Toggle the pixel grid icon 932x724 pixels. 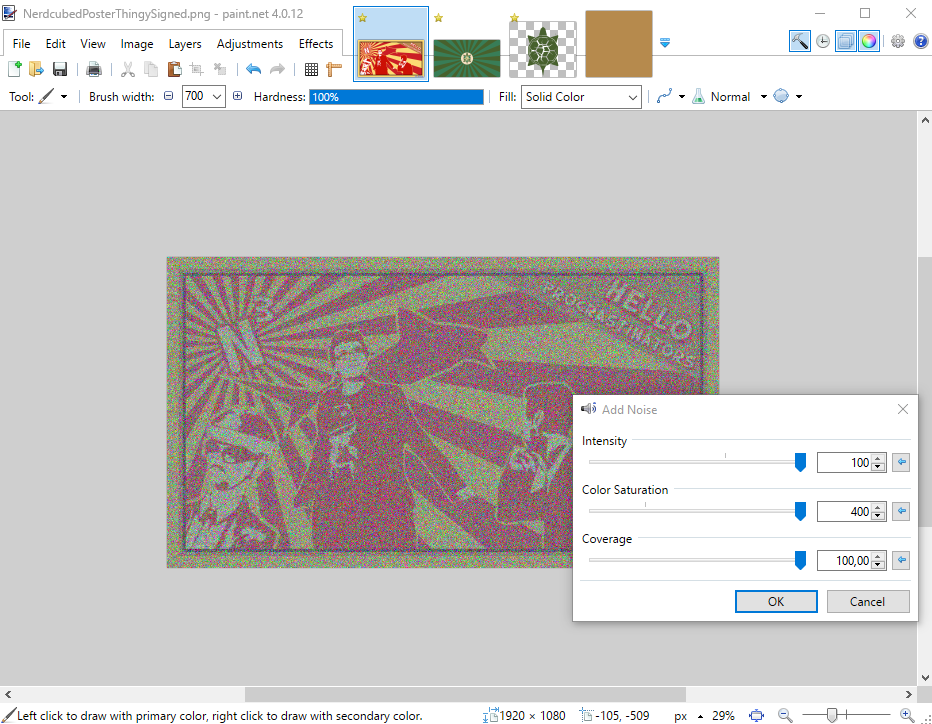tap(311, 70)
